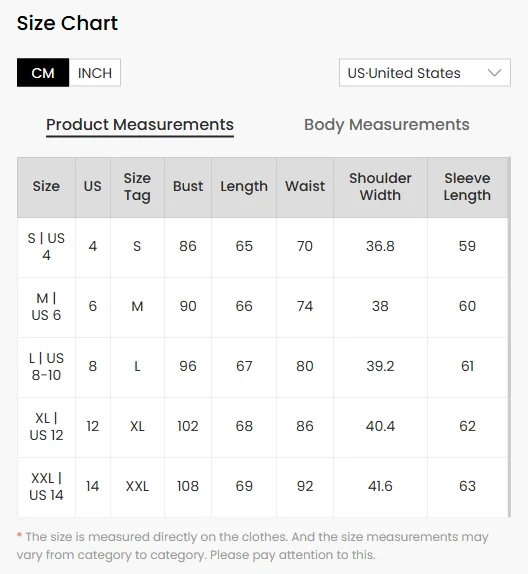Screen dimensions: 528x574
Task: Click the Length column header
Action: tap(244, 186)
